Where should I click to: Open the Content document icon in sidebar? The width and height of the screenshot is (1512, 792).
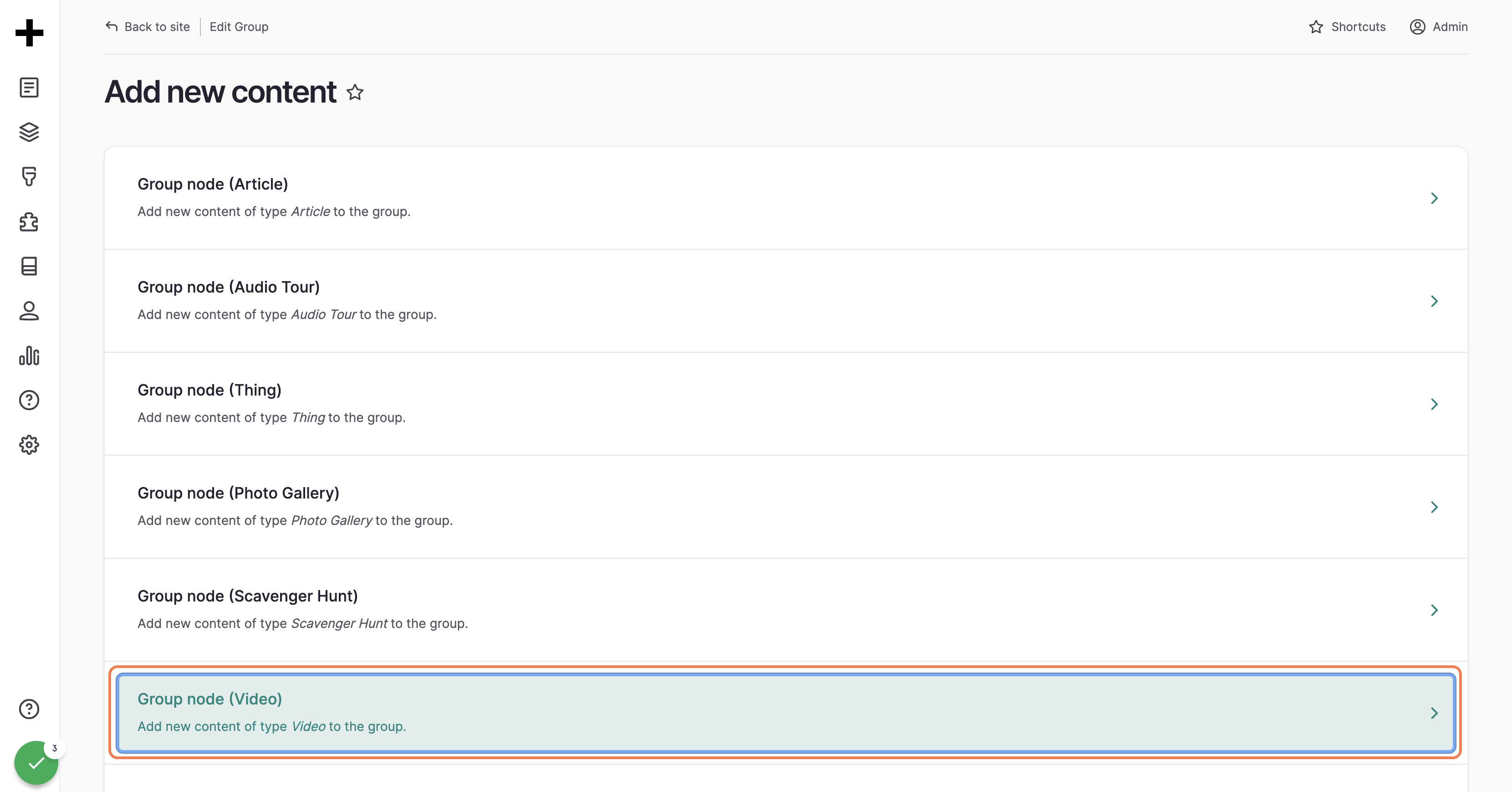point(29,87)
